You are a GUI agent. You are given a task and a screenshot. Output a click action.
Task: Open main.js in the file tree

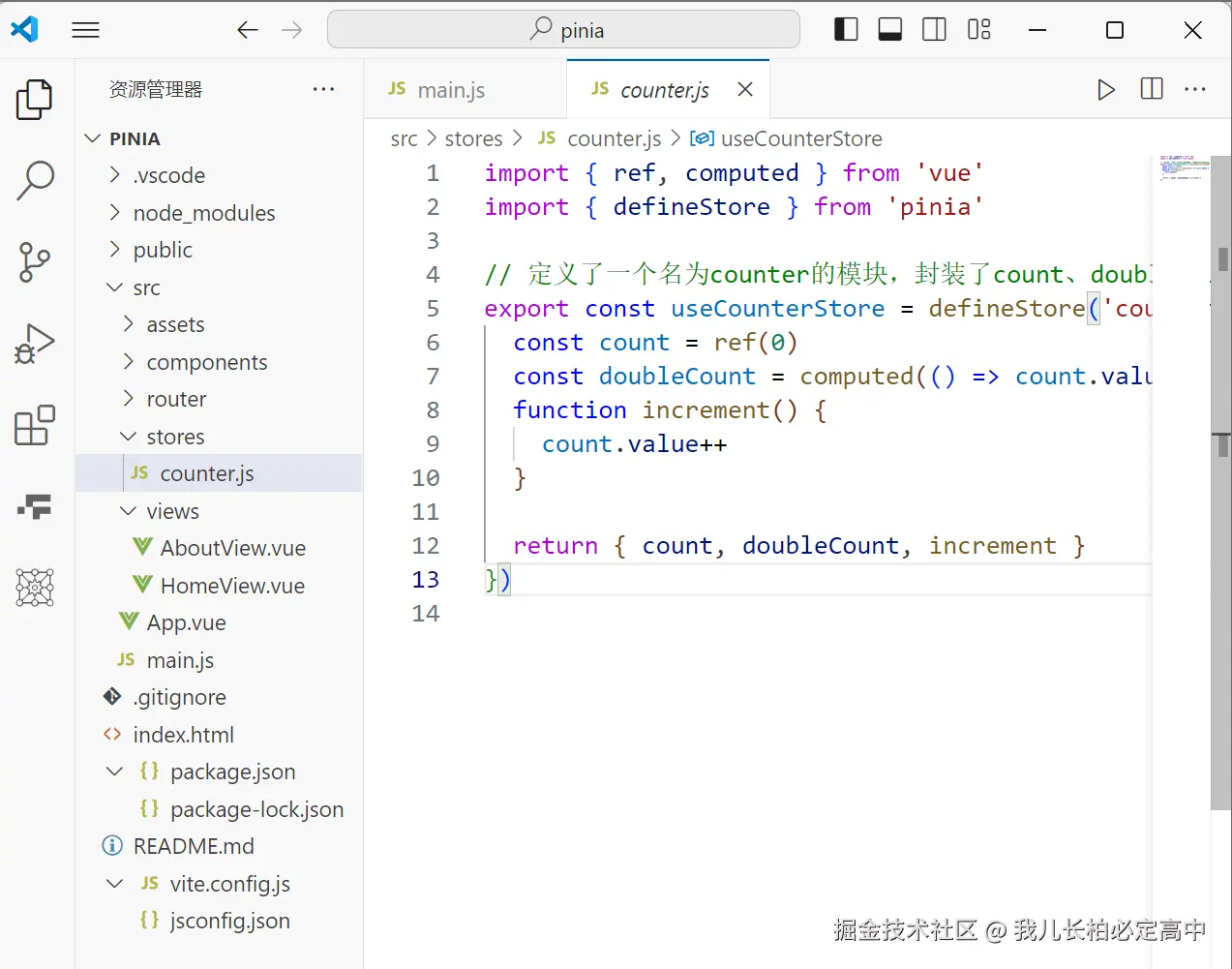point(219,660)
